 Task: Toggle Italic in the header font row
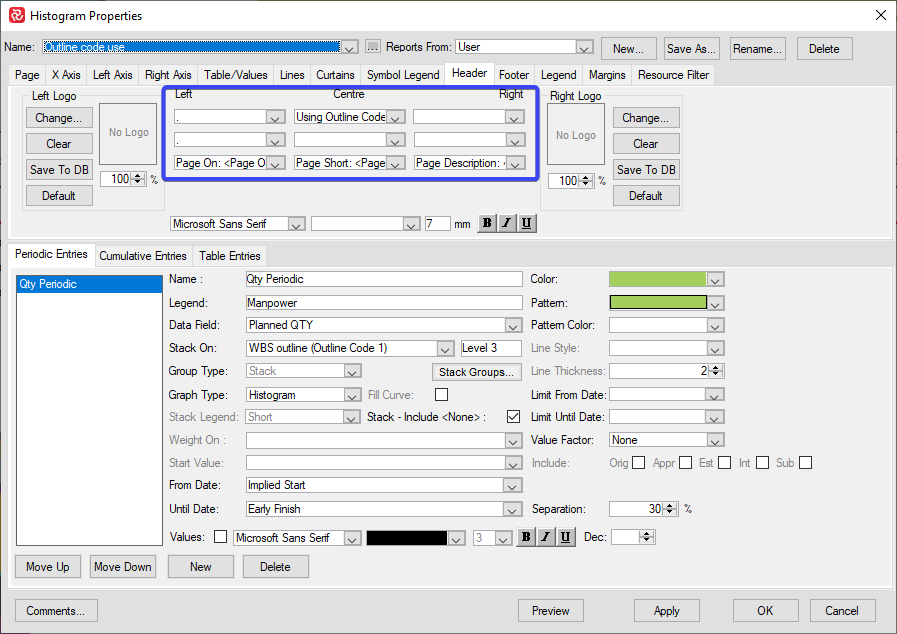507,224
